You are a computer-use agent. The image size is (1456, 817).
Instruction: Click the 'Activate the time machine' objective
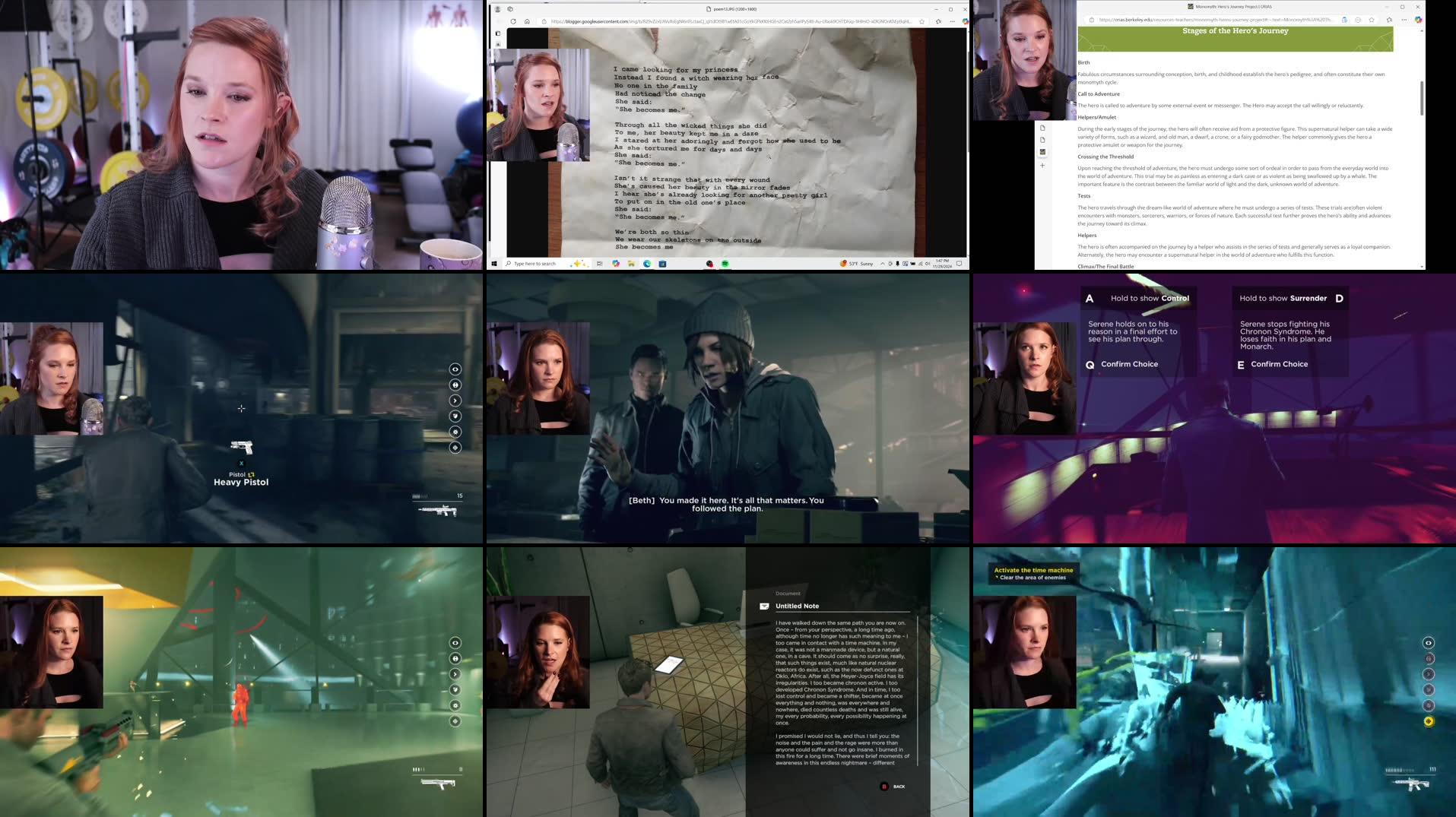pos(1033,570)
